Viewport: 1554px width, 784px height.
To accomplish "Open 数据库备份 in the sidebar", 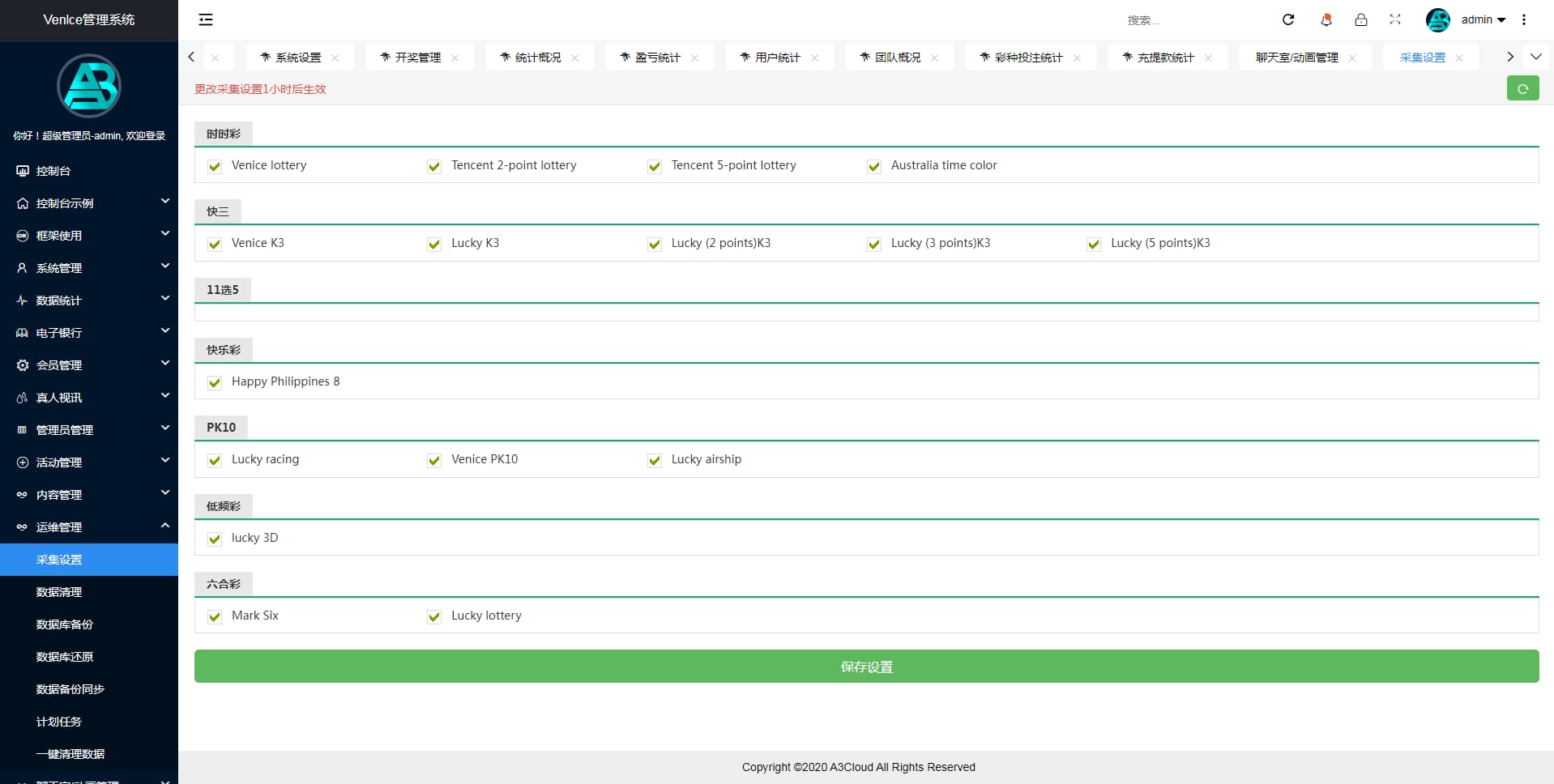I will pos(65,624).
